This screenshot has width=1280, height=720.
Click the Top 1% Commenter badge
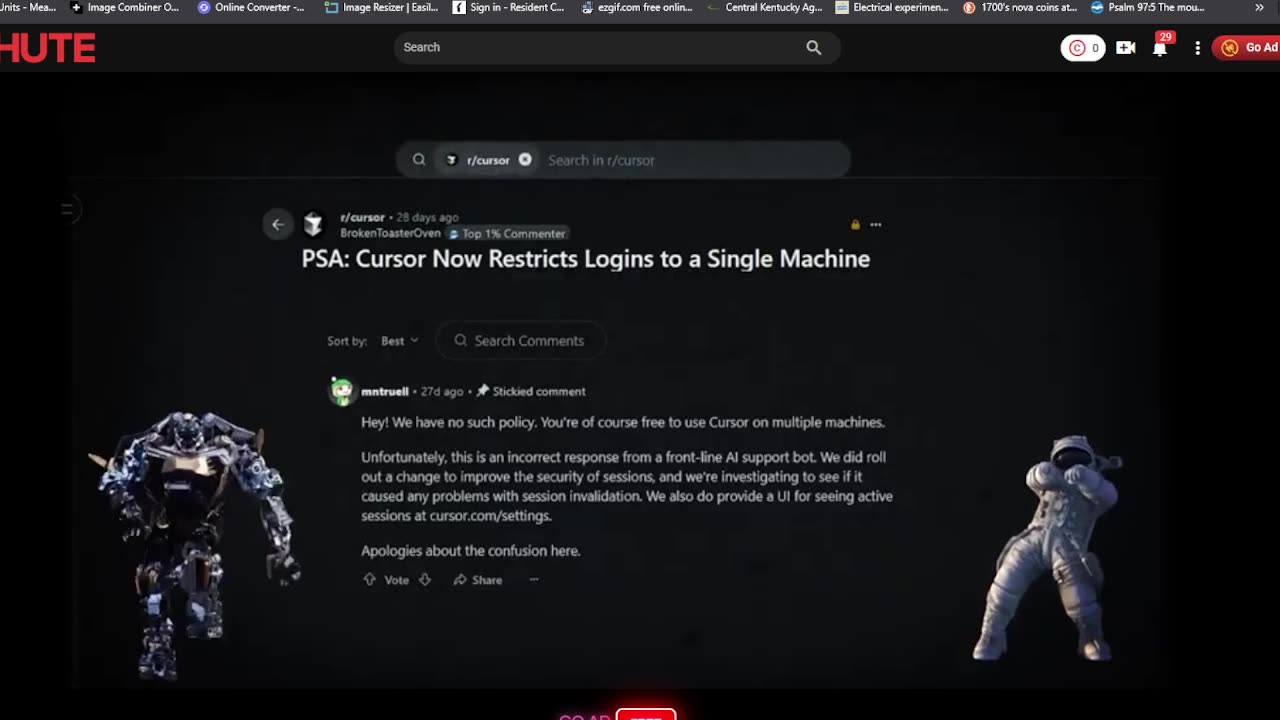(507, 233)
